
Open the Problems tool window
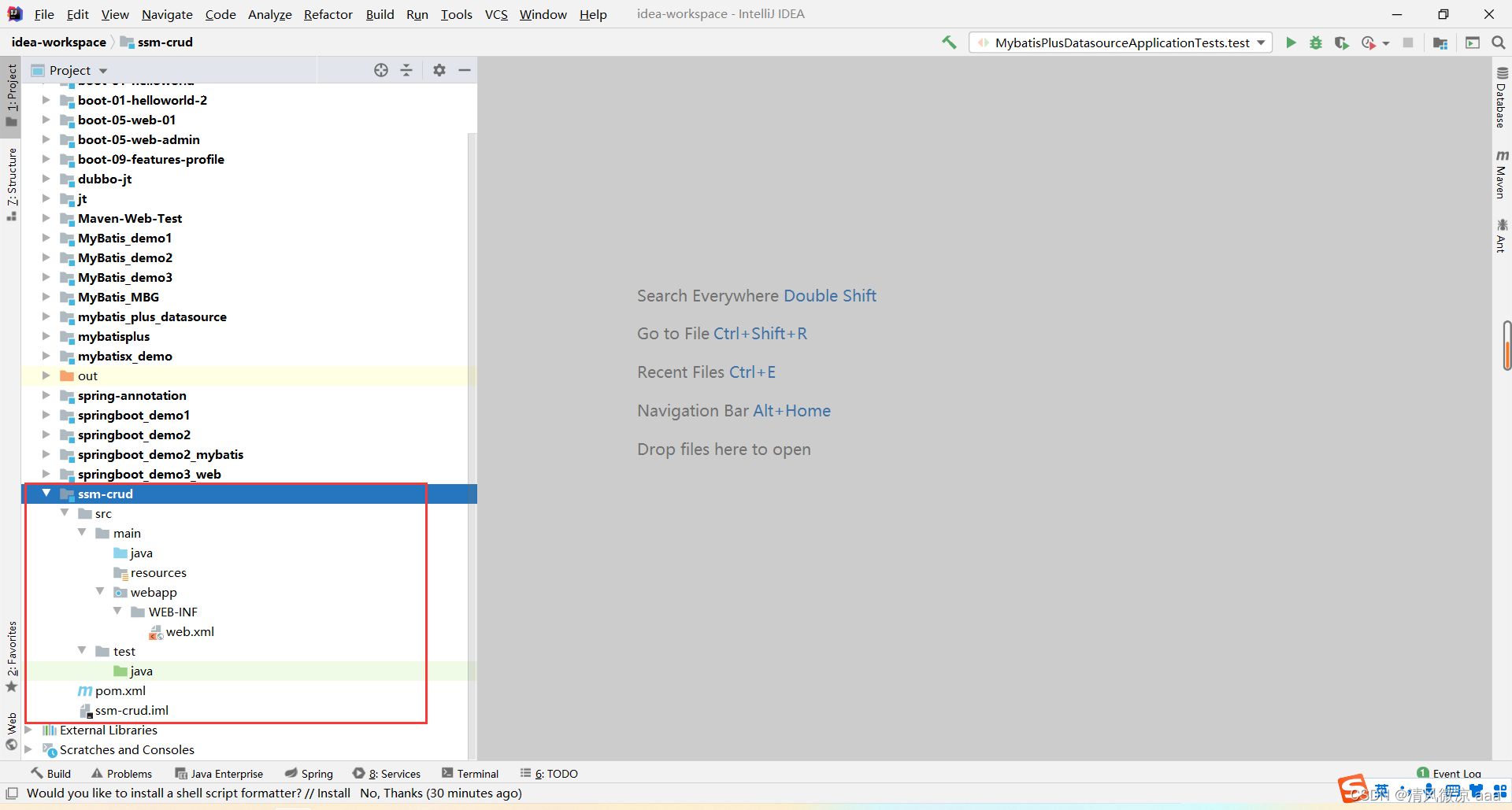coord(122,774)
